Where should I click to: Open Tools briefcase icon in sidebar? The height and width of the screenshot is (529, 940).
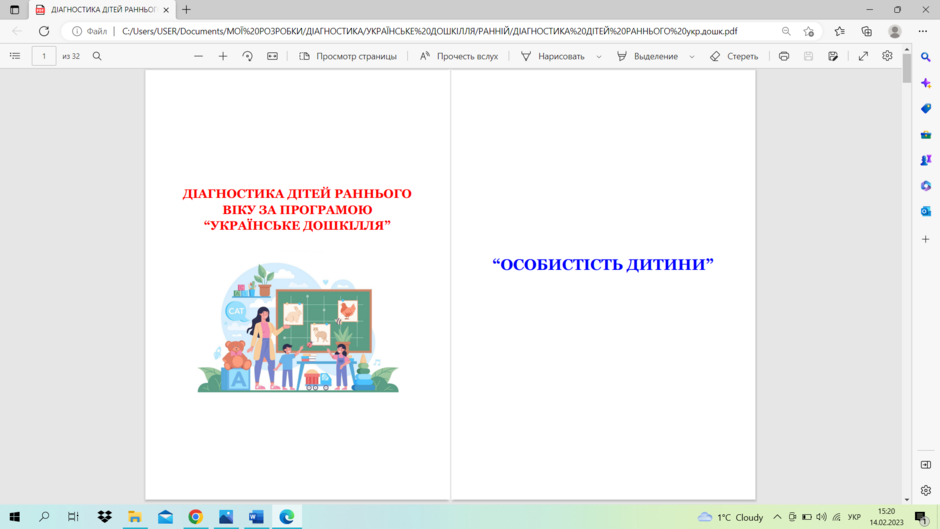coord(926,134)
